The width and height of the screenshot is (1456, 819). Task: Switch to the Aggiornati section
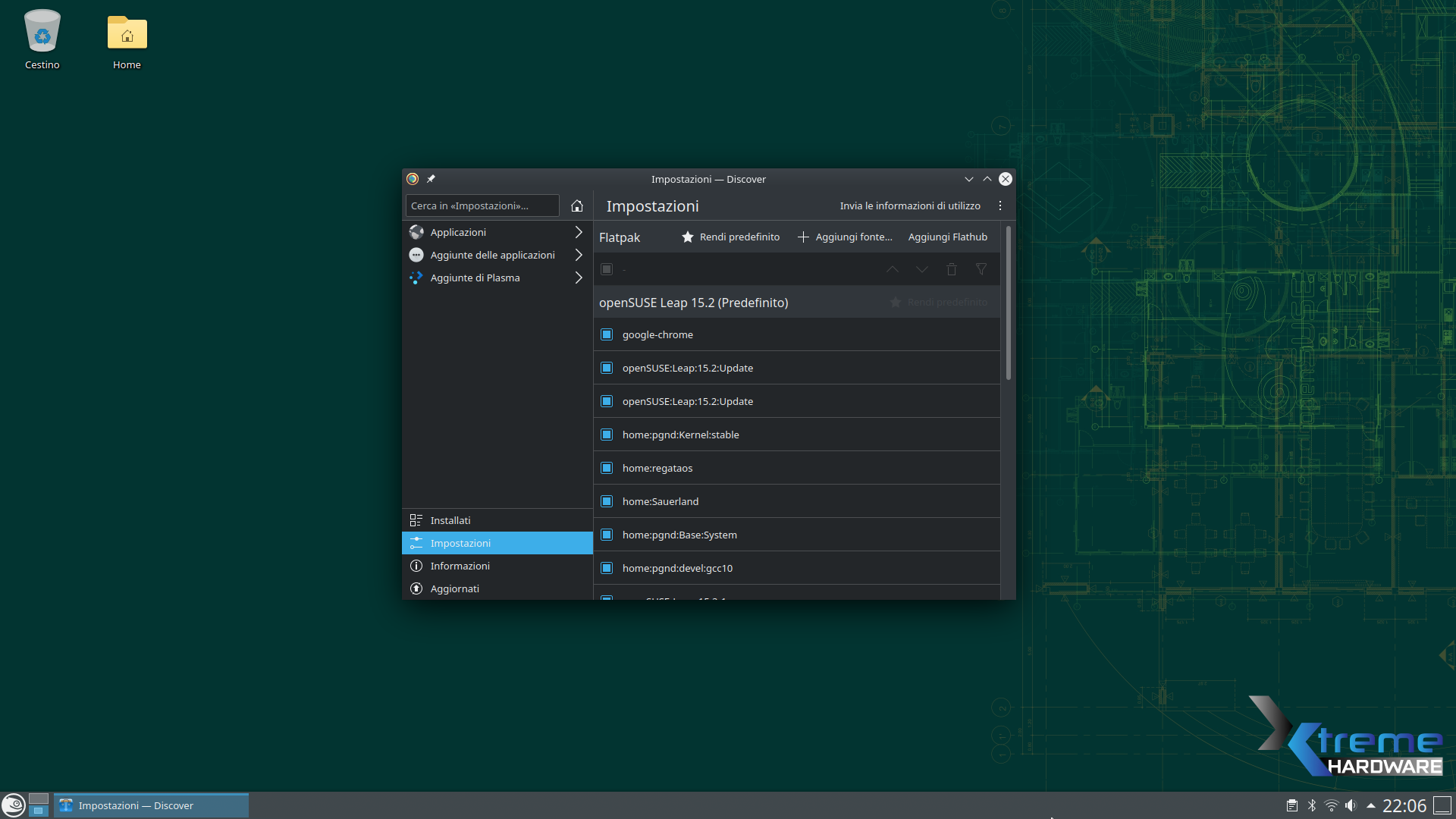pyautogui.click(x=454, y=588)
